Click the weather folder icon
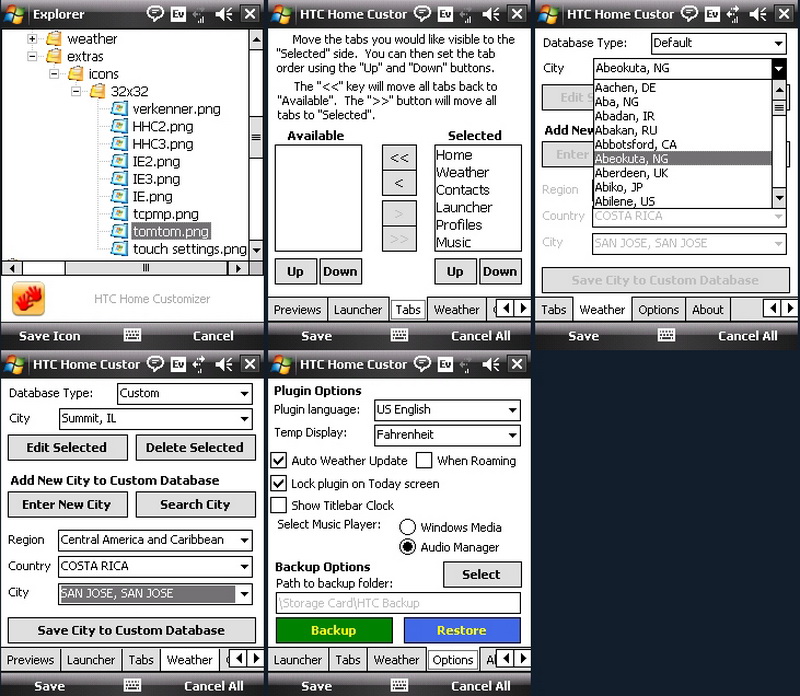Screen dimensions: 800x696 (x=54, y=39)
